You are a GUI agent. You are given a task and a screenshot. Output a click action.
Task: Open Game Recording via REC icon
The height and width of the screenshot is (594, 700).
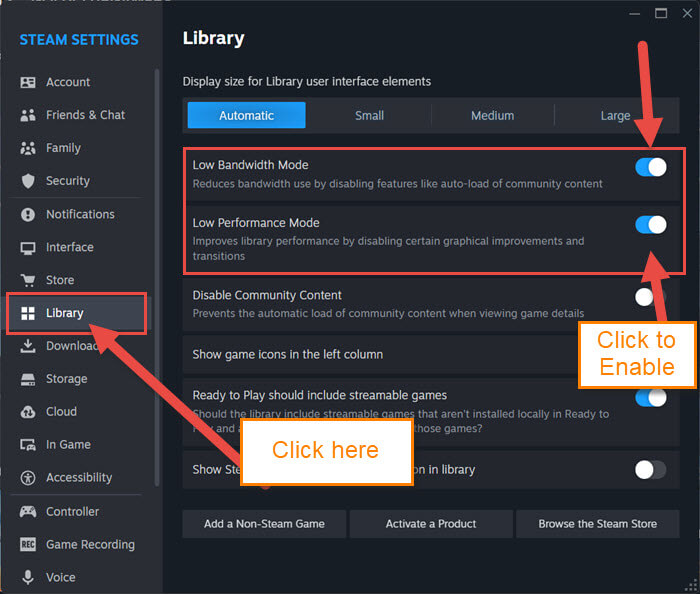(x=28, y=544)
